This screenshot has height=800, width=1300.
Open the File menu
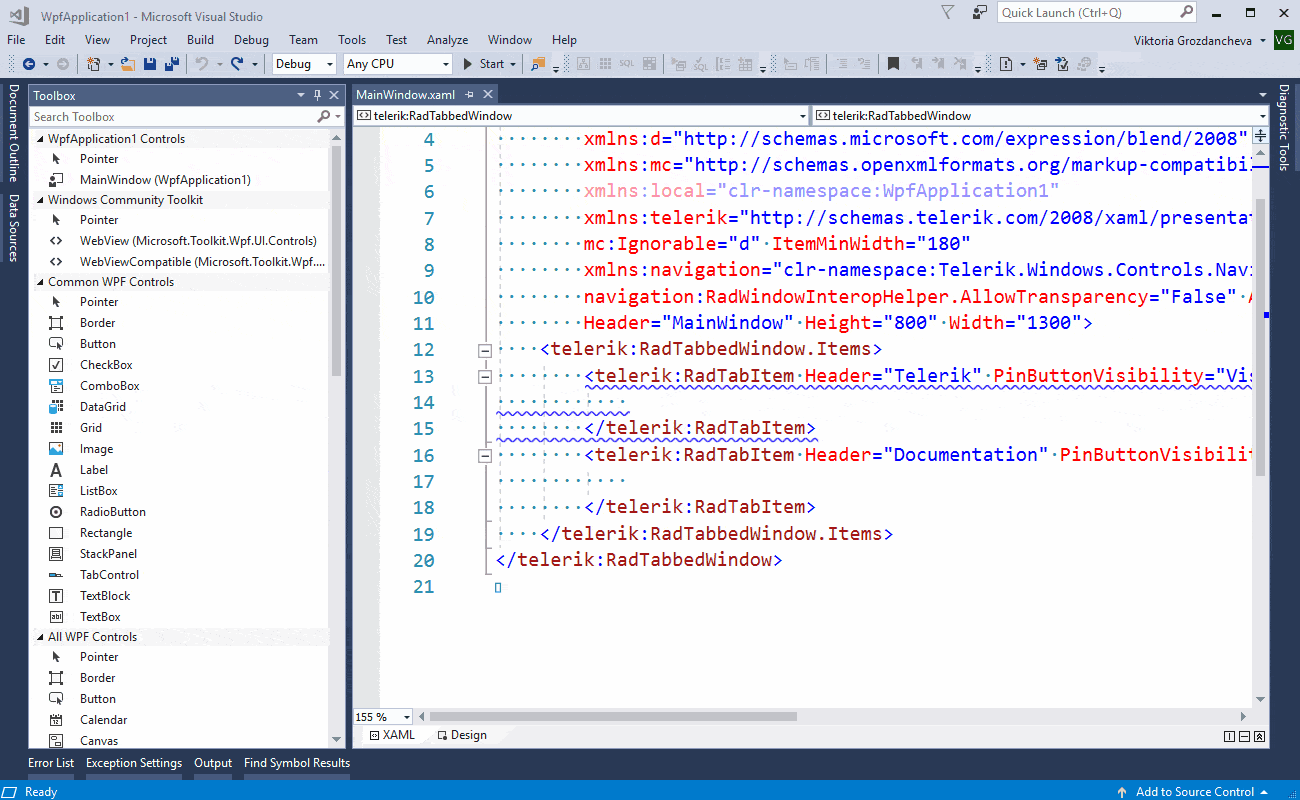tap(16, 40)
